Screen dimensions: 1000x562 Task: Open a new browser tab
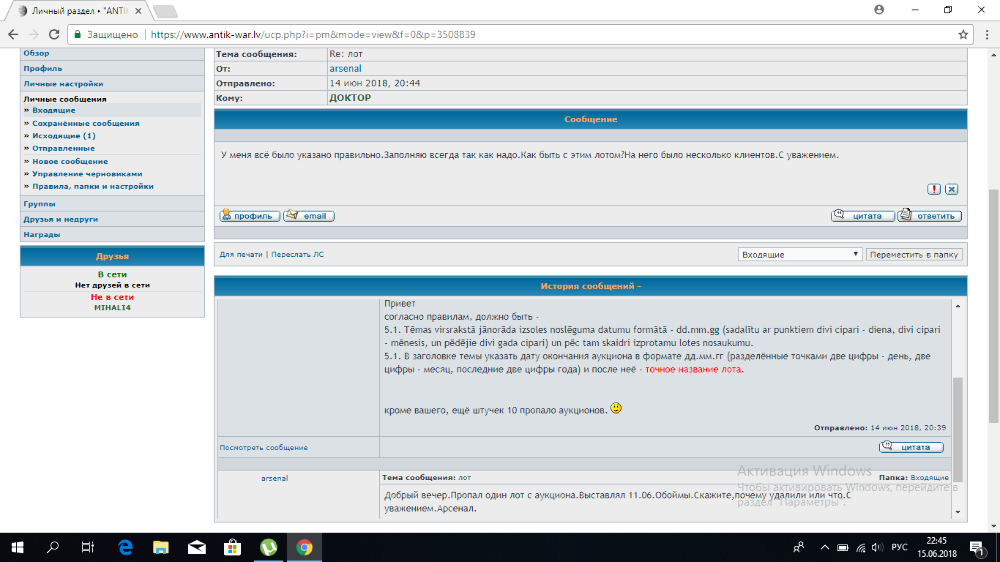point(165,11)
